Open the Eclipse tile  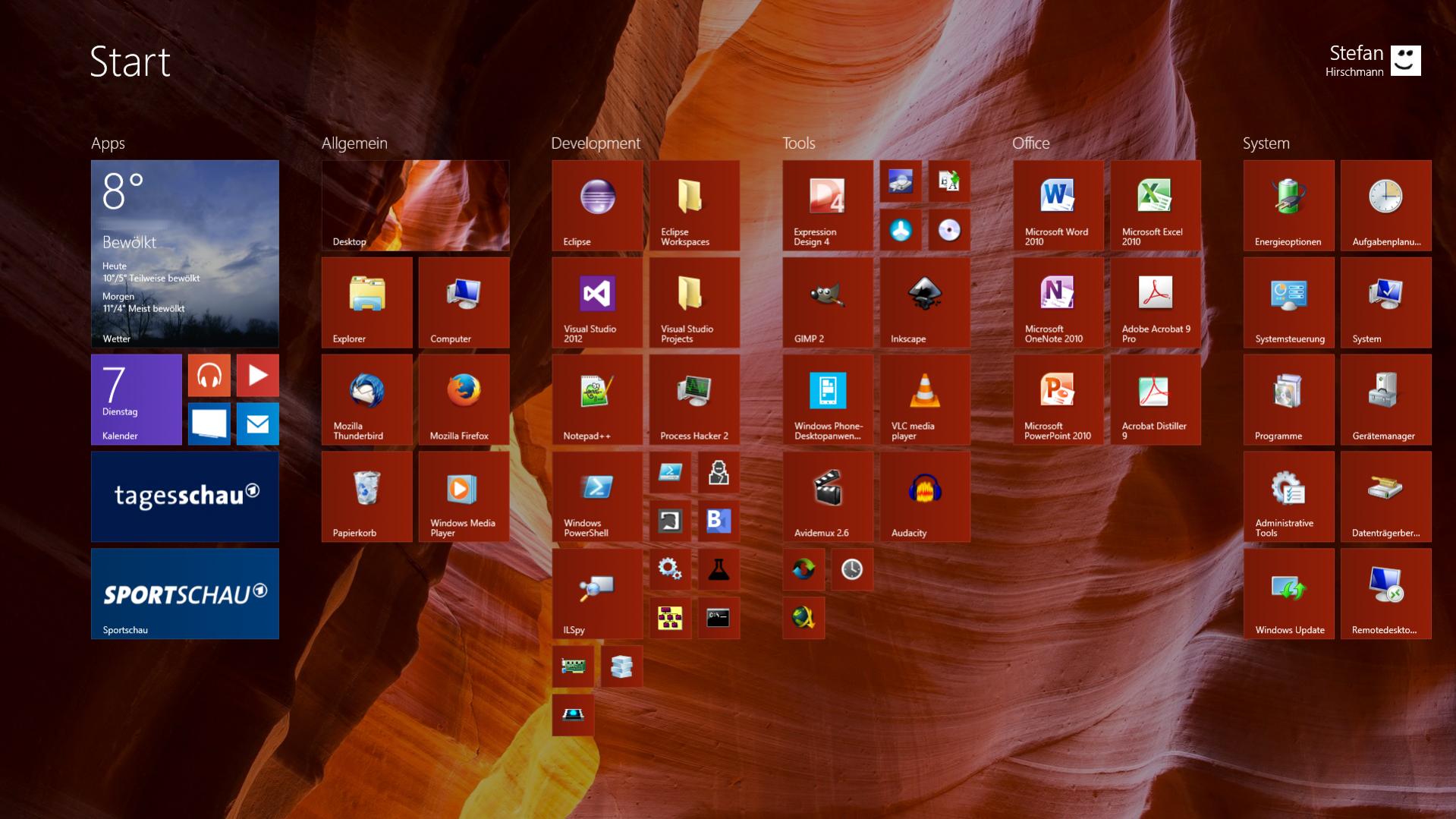pos(597,205)
